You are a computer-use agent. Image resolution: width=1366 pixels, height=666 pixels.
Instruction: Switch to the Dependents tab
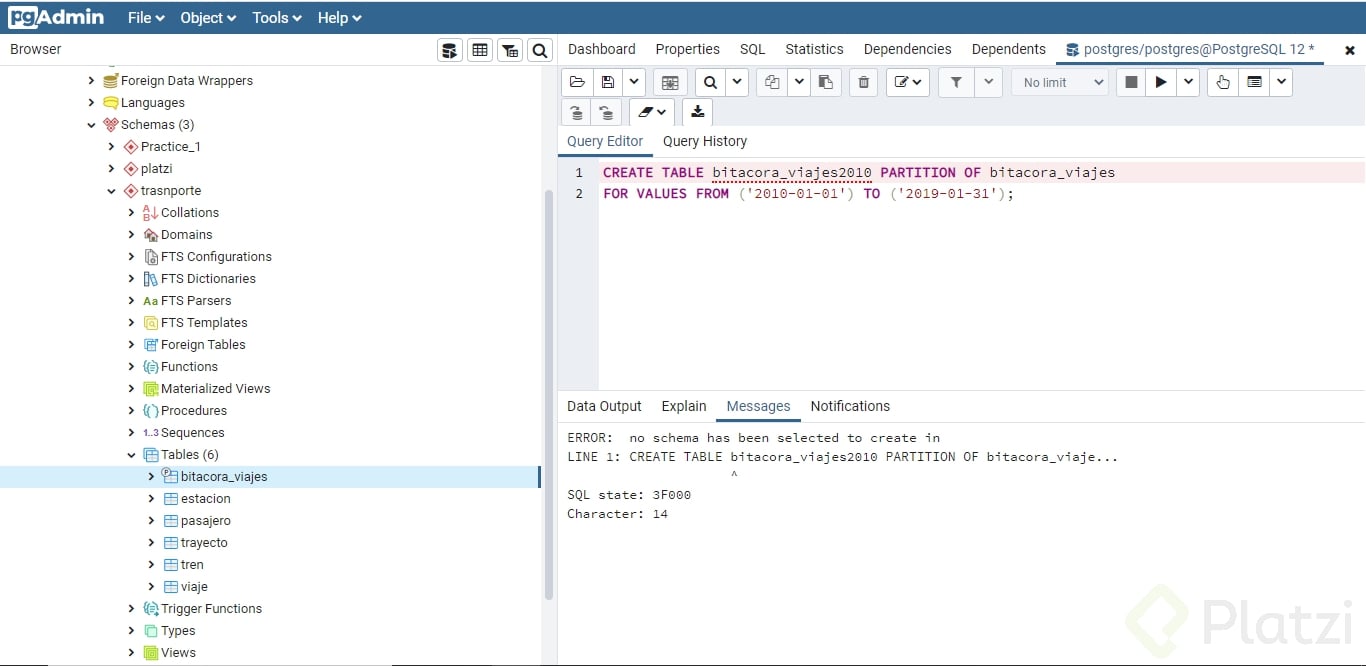pyautogui.click(x=1009, y=49)
